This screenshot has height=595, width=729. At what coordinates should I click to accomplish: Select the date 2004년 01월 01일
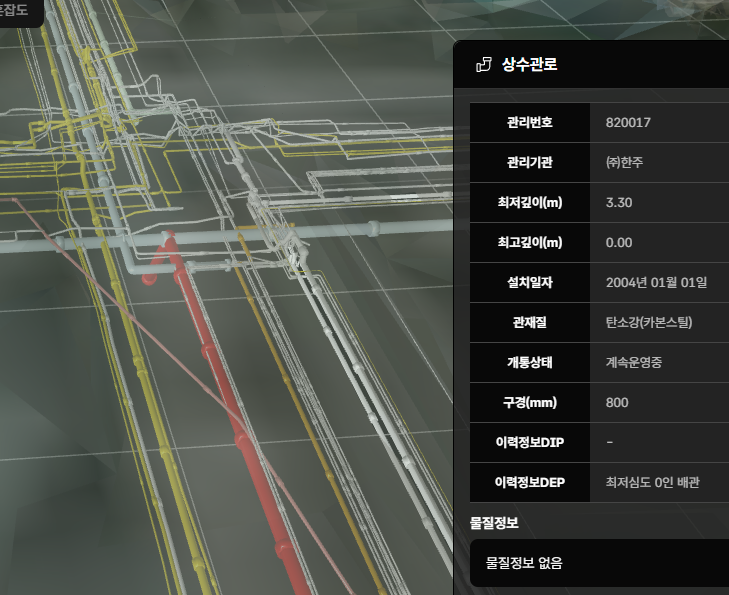(656, 282)
